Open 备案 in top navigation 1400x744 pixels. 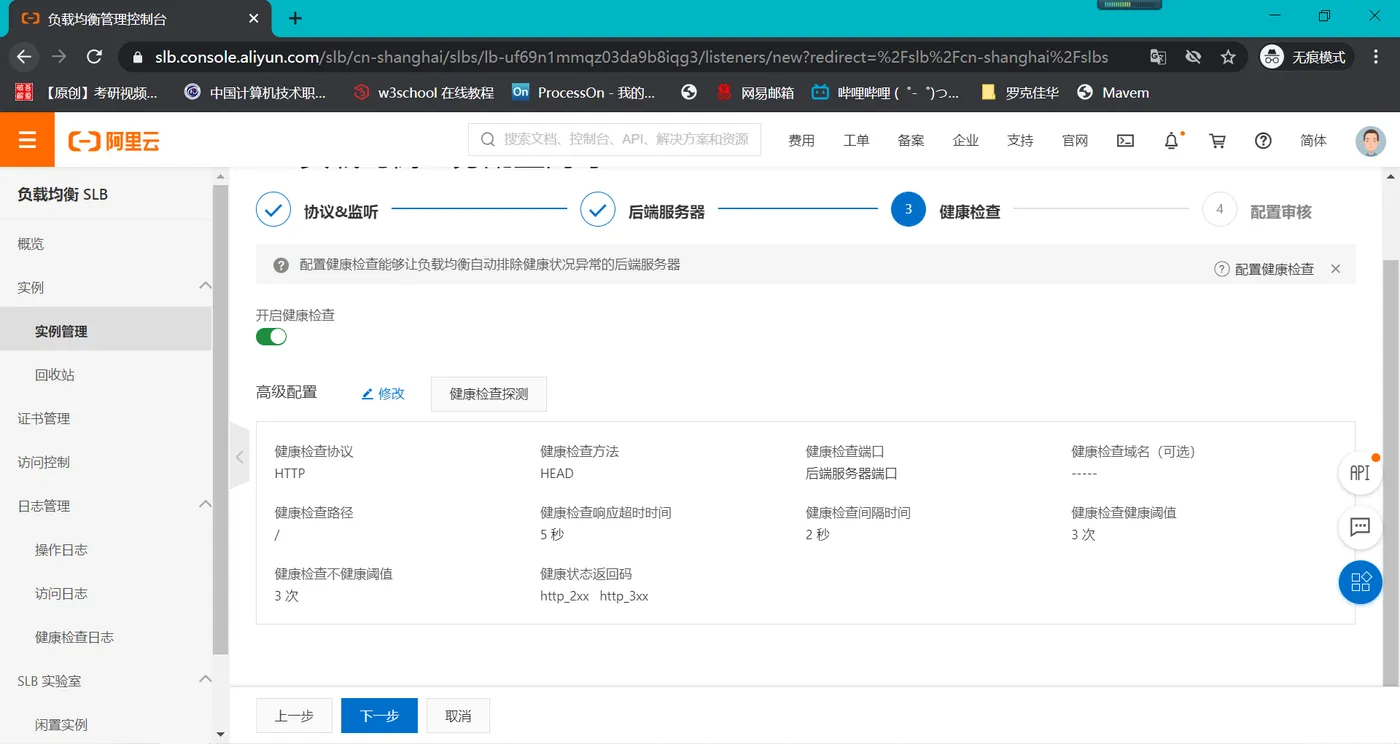pos(911,141)
